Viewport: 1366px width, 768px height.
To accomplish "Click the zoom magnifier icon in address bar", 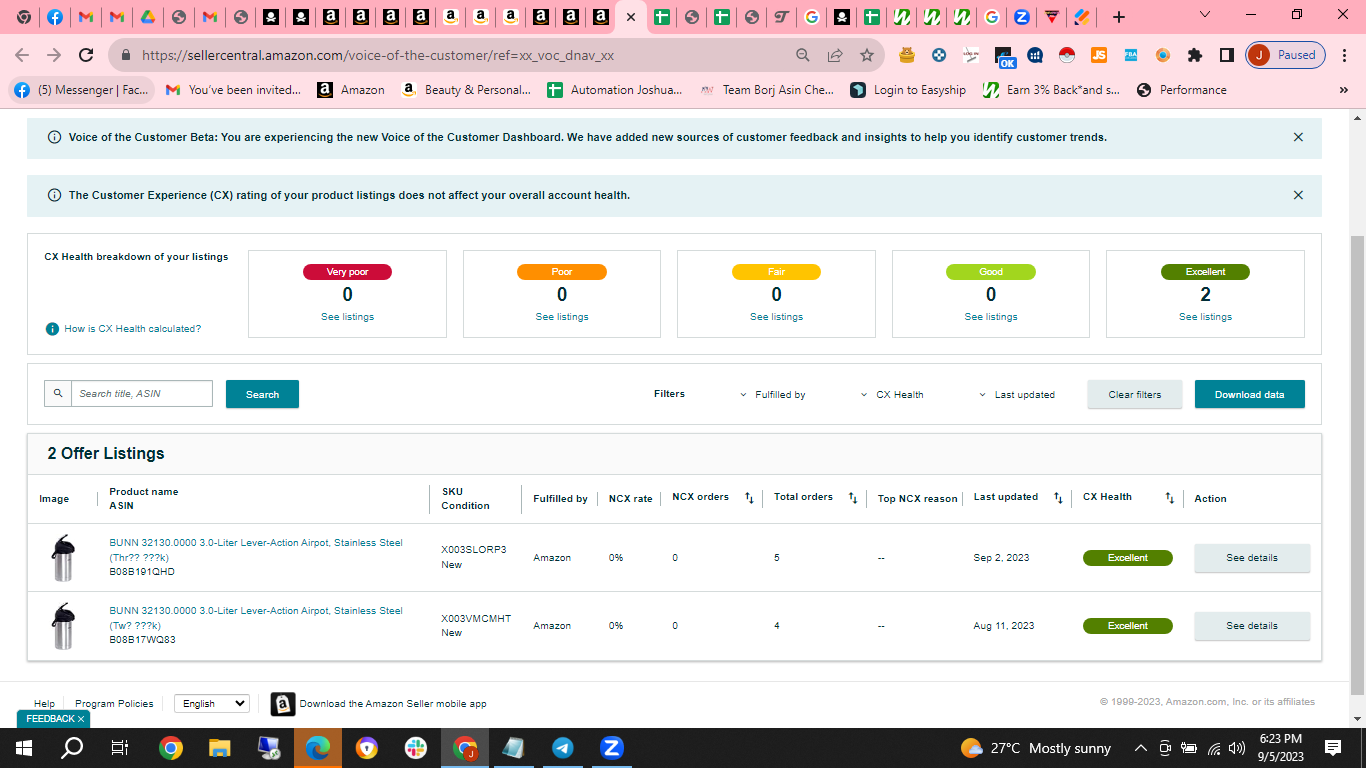I will 803,55.
